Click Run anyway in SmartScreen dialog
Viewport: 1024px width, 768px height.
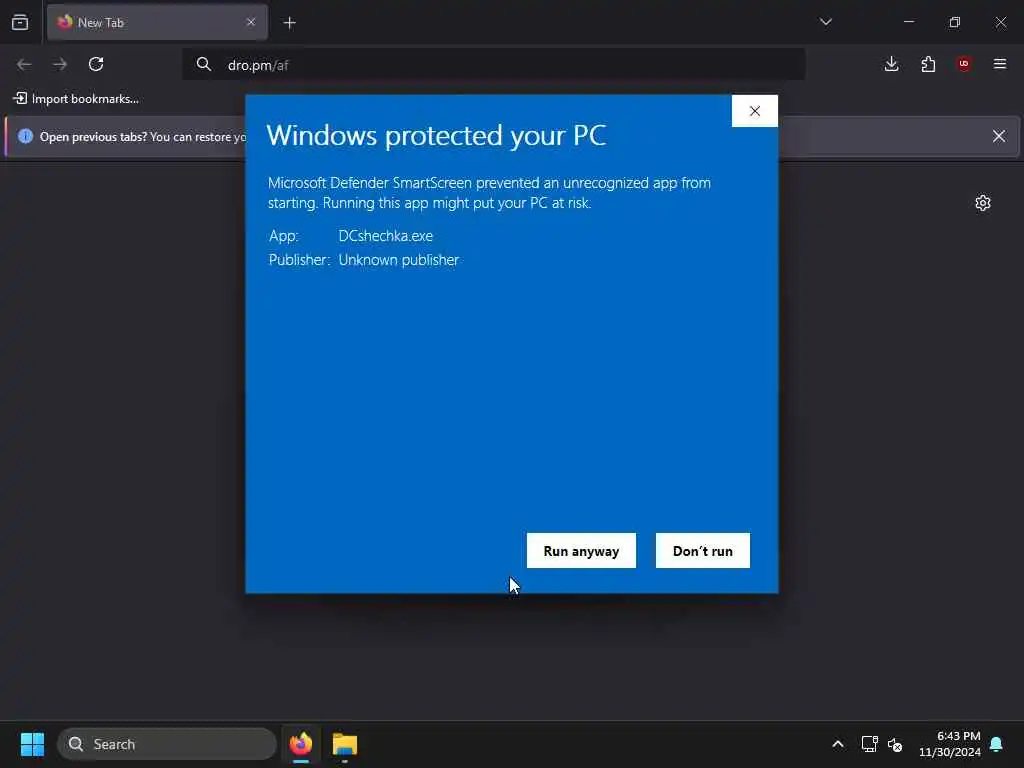pos(581,551)
